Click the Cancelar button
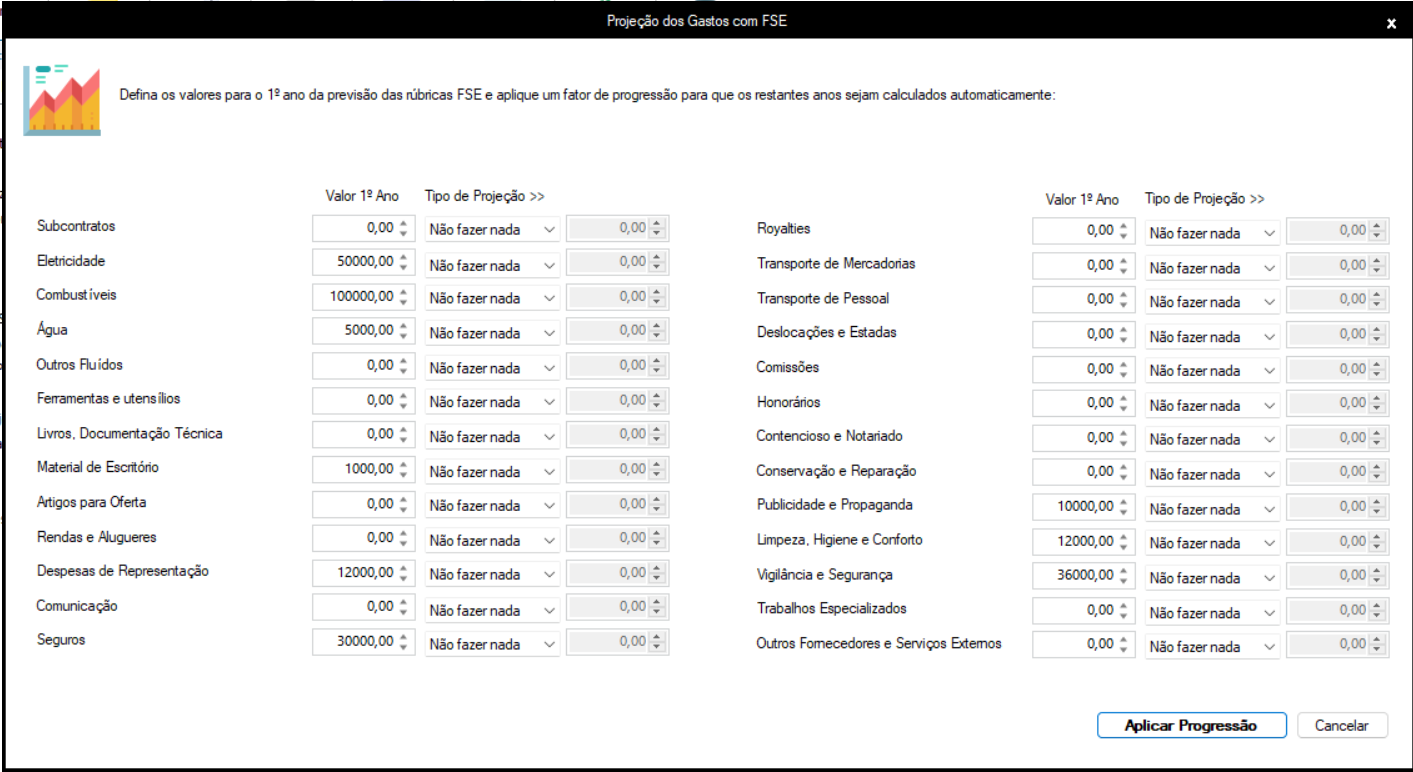Viewport: 1413px width, 772px height. tap(1342, 726)
